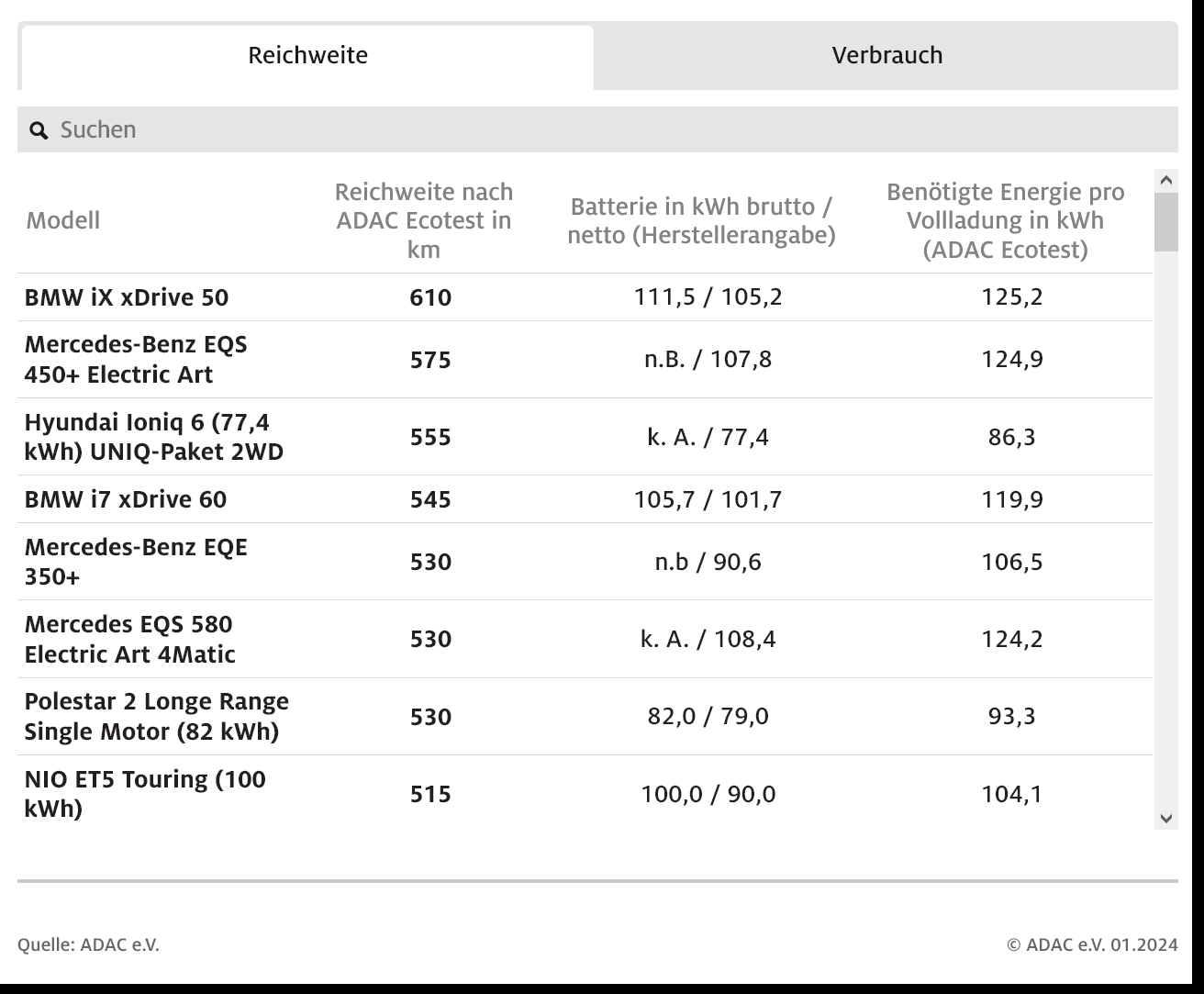Screen dimensions: 1204x994
Task: Click the 610 km range value
Action: click(x=429, y=297)
